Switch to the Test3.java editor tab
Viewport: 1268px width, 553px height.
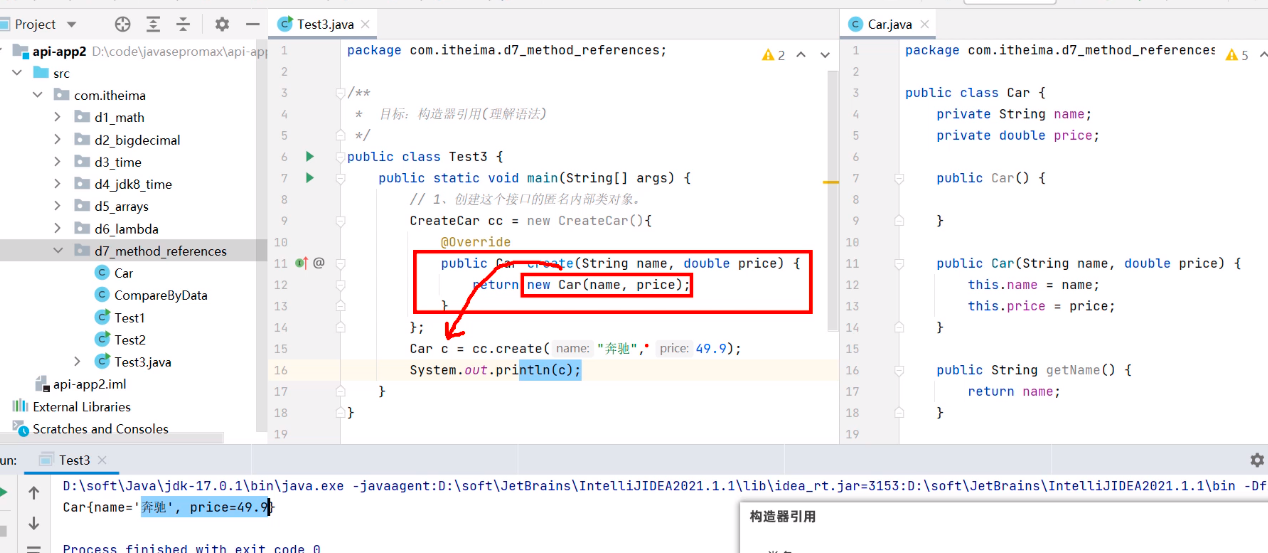[x=326, y=24]
